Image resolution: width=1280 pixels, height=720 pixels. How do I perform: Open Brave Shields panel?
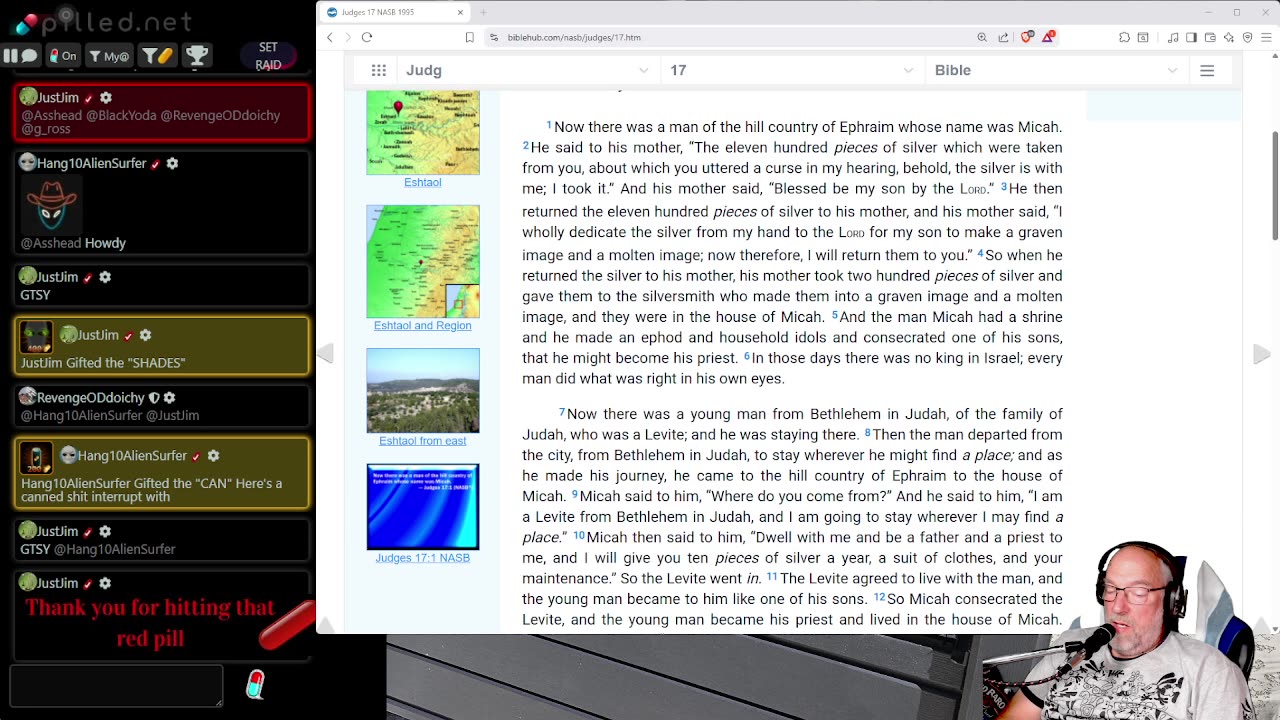1027,37
